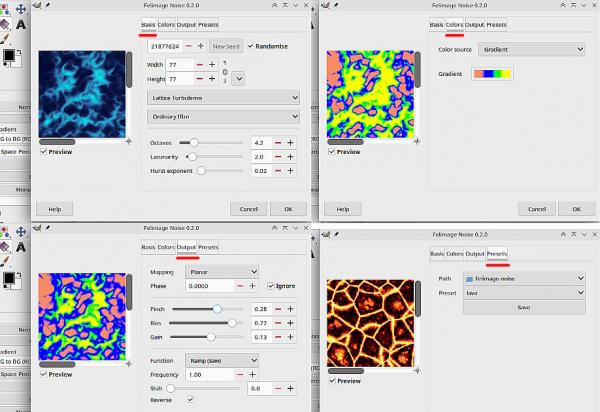Increase Bias value with plus button
Image resolution: width=600 pixels, height=412 pixels.
290,323
